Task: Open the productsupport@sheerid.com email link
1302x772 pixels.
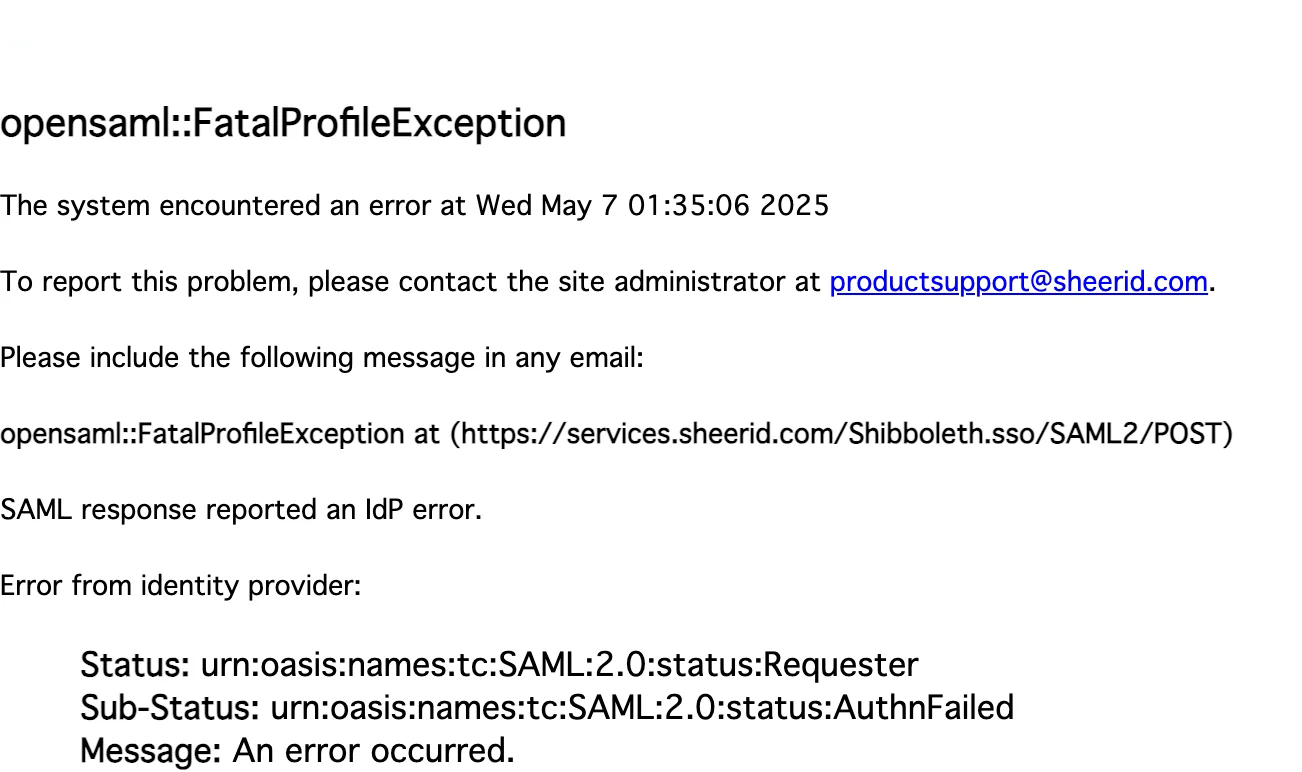Action: 1019,283
